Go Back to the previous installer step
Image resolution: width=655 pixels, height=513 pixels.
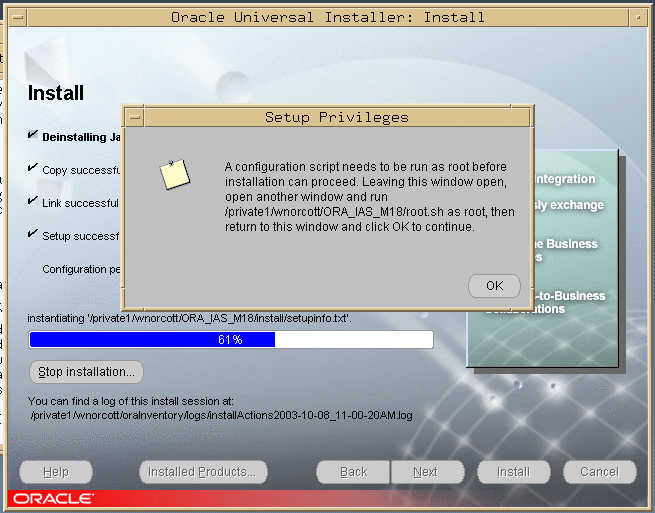click(353, 472)
